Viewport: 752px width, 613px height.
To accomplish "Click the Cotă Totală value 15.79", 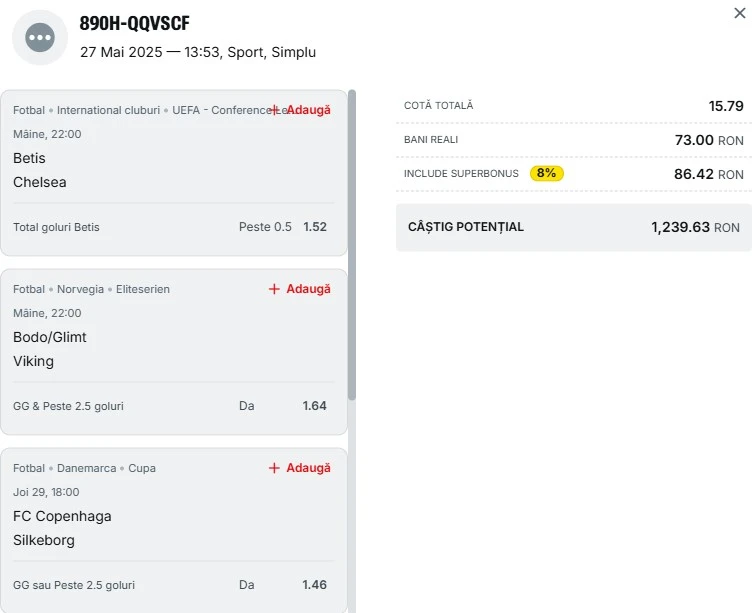I will click(726, 106).
